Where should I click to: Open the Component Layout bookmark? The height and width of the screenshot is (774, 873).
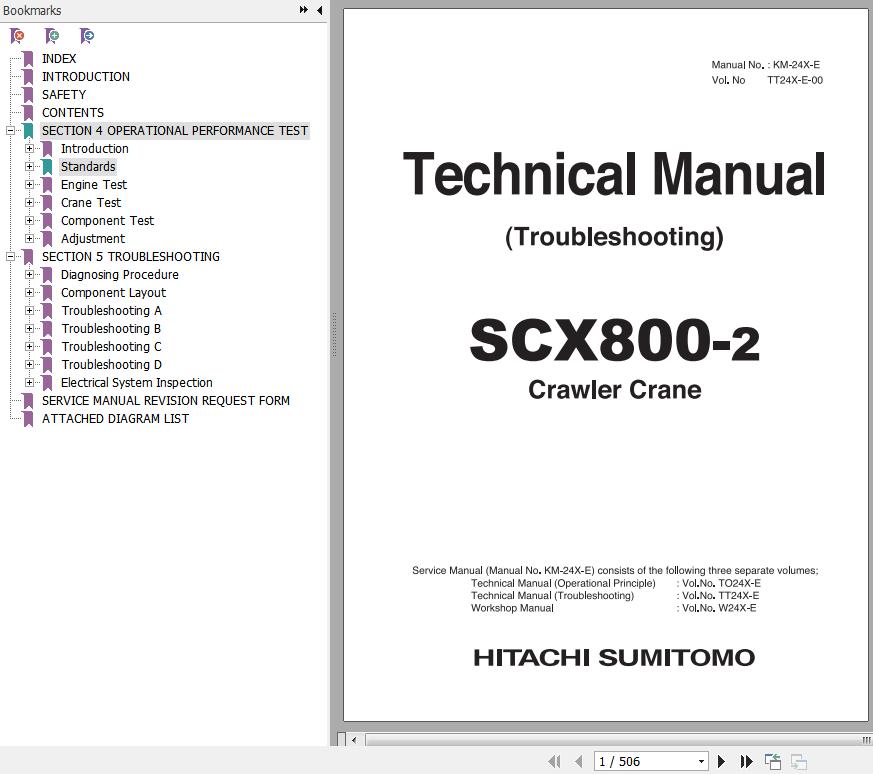tap(113, 293)
